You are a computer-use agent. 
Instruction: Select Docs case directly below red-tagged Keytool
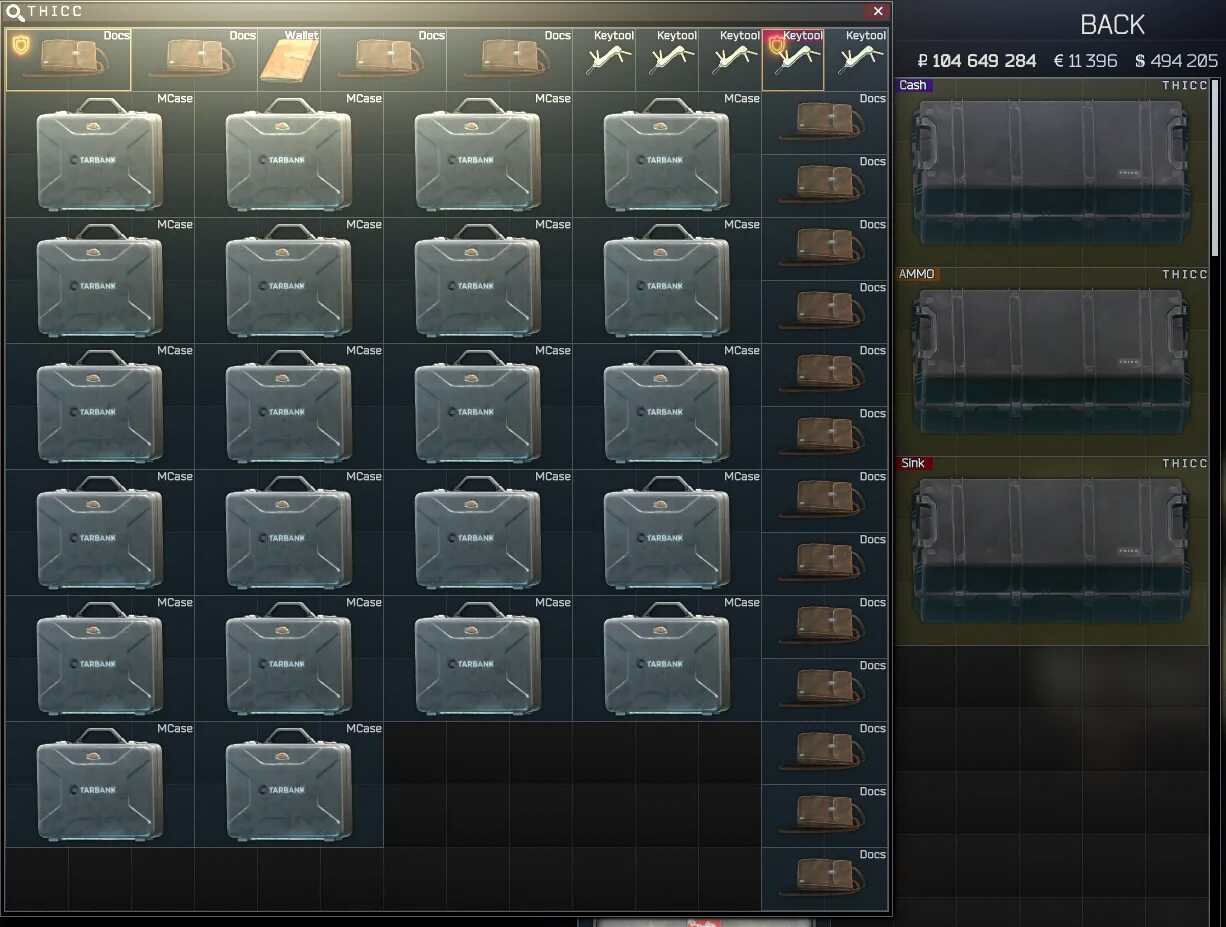(825, 122)
